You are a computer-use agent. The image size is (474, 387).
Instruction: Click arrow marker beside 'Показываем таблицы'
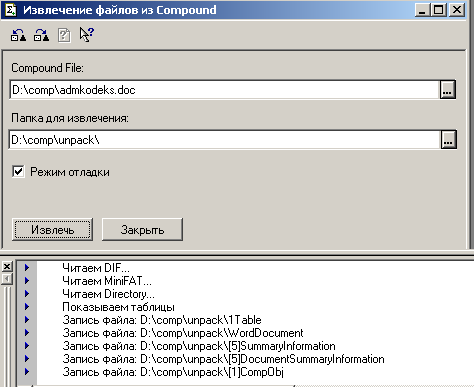(x=27, y=306)
